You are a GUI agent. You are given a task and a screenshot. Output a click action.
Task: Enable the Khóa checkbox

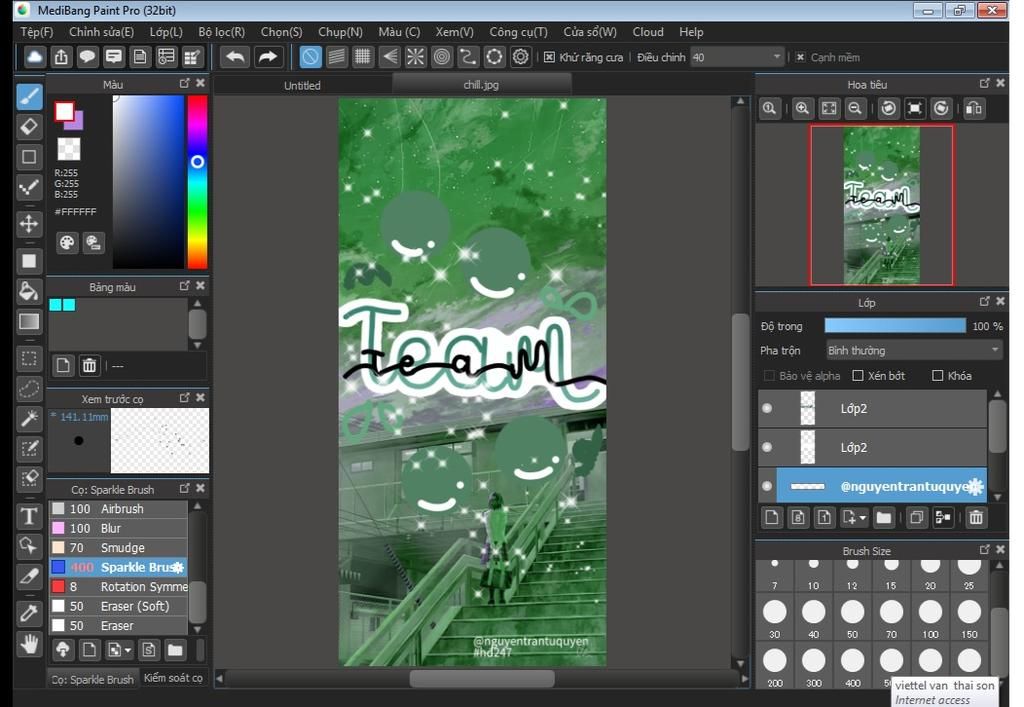pos(937,375)
